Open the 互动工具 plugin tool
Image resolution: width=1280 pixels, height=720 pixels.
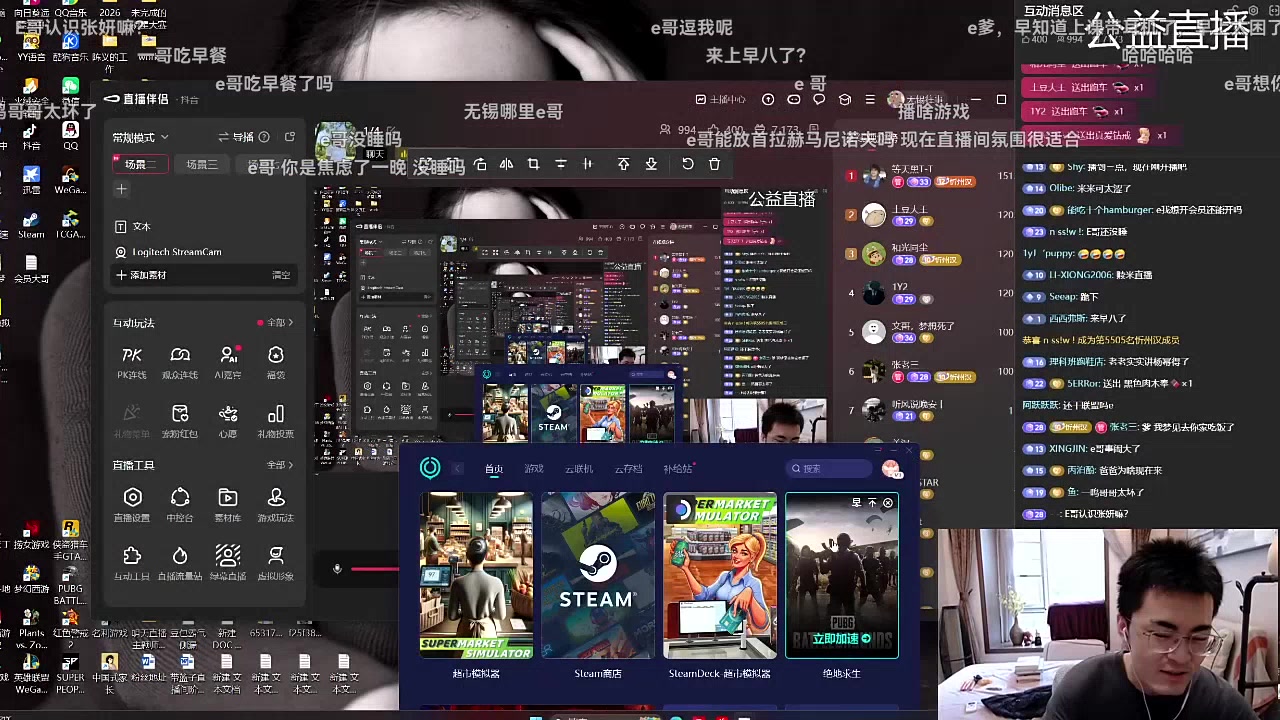(x=132, y=563)
